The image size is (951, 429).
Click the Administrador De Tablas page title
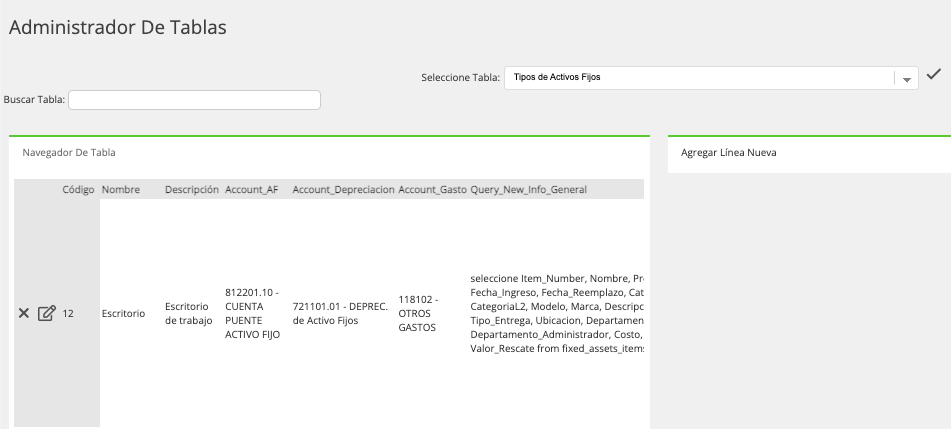118,27
